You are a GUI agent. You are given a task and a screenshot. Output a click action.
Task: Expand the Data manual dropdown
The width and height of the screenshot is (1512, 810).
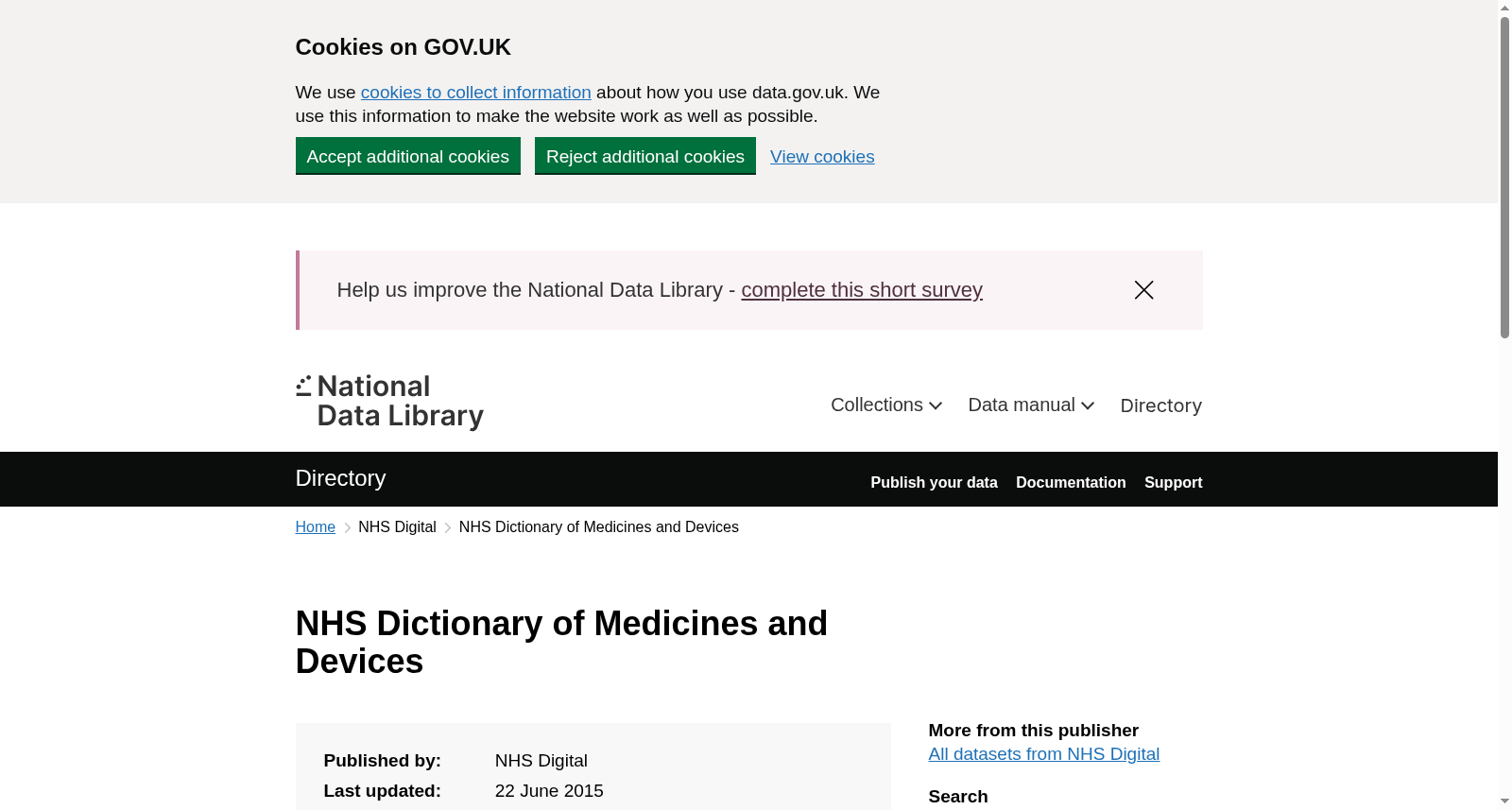coord(1031,405)
